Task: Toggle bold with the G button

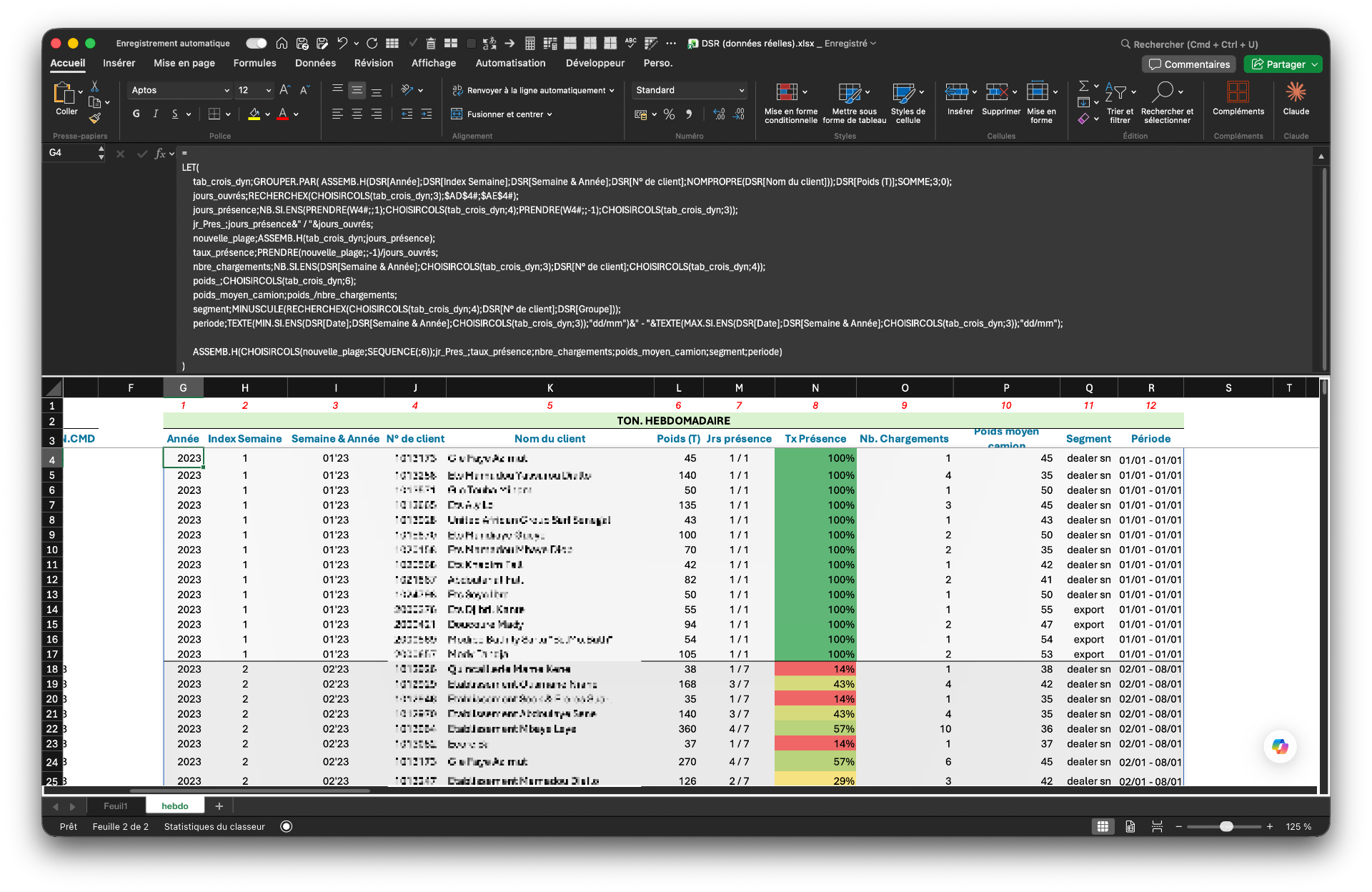Action: pos(136,114)
